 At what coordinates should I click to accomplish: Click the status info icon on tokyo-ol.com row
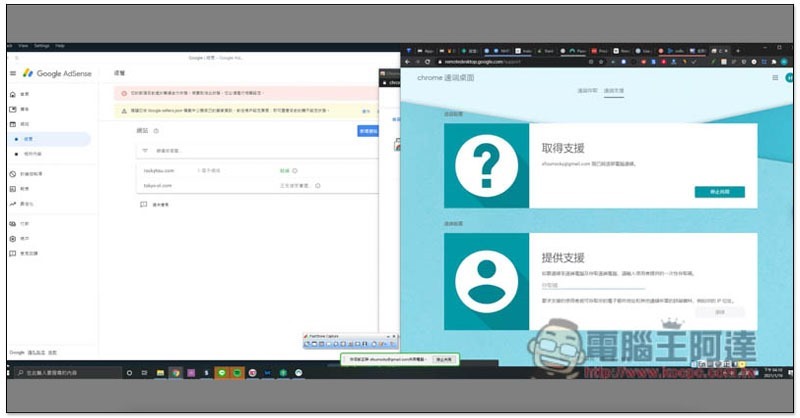point(318,186)
